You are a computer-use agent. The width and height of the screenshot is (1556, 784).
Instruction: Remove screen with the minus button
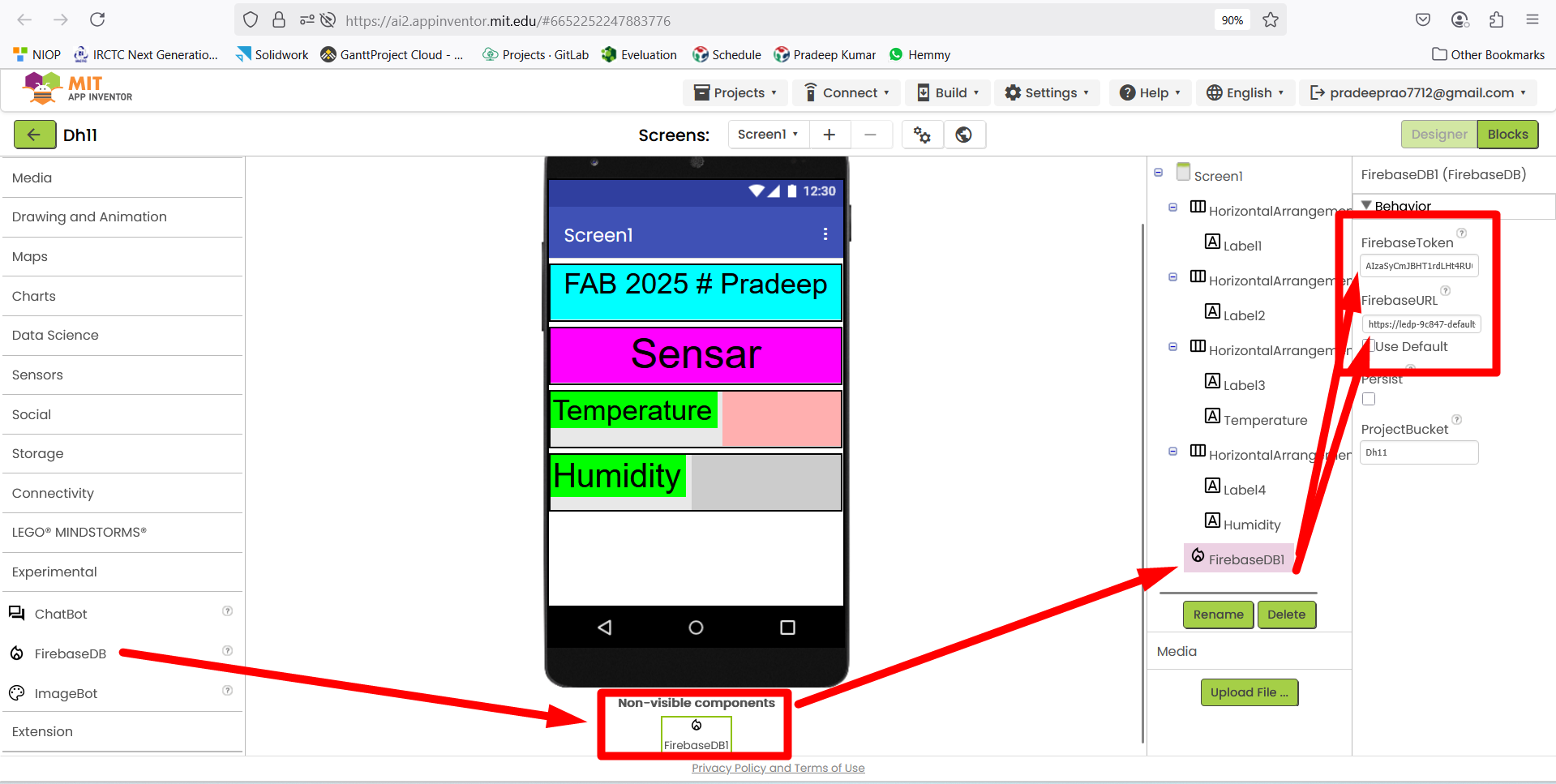point(870,135)
